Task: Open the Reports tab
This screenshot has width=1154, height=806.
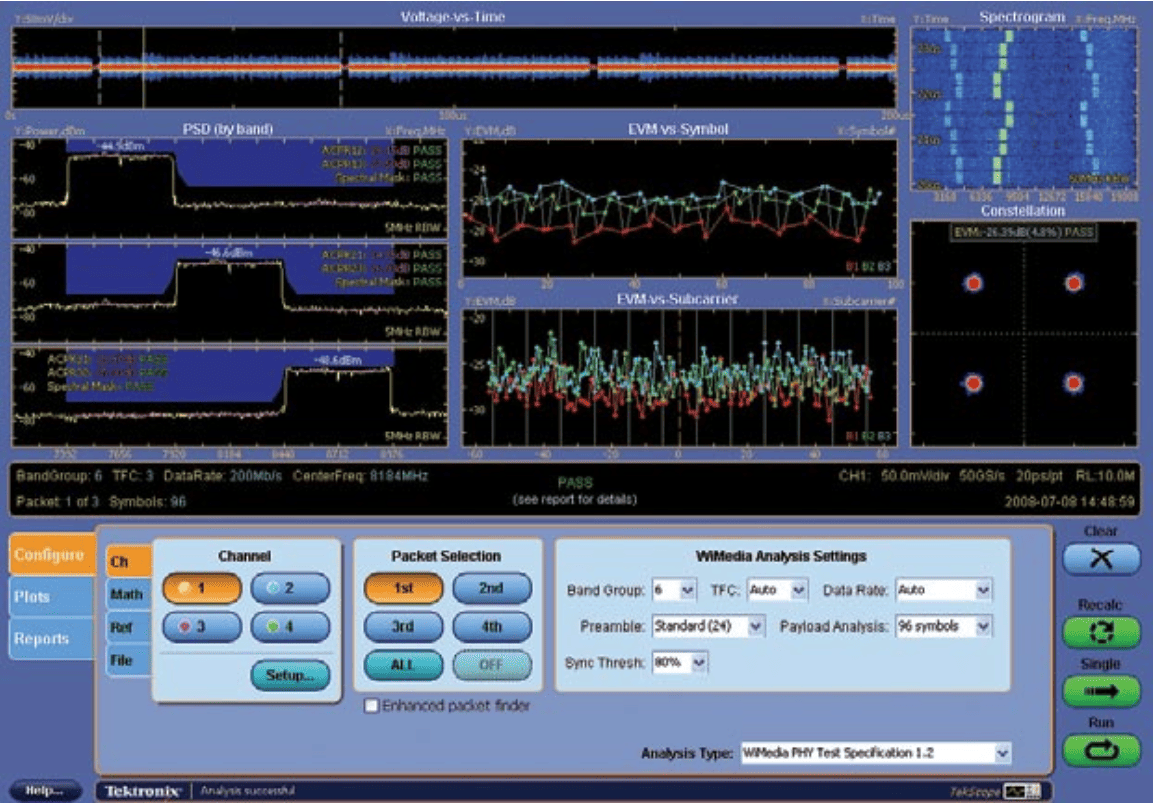Action: [x=42, y=639]
